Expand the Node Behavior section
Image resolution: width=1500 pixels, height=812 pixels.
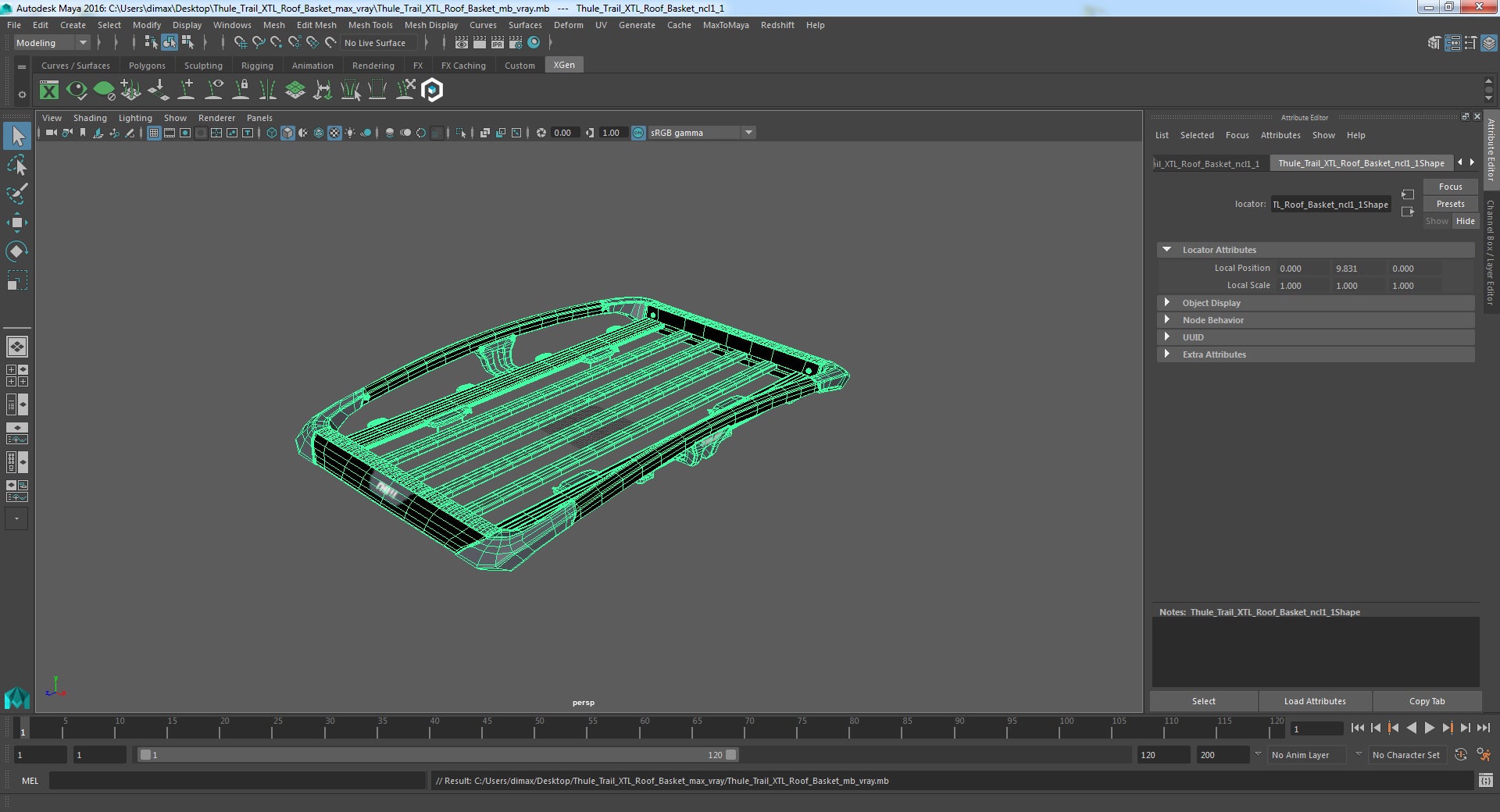[x=1166, y=320]
